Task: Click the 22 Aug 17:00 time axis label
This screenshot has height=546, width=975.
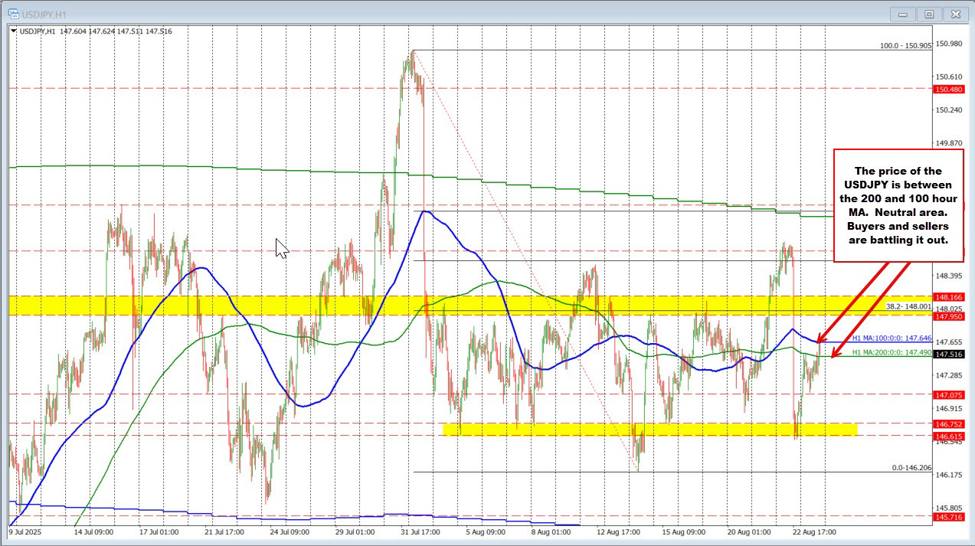Action: coord(814,532)
